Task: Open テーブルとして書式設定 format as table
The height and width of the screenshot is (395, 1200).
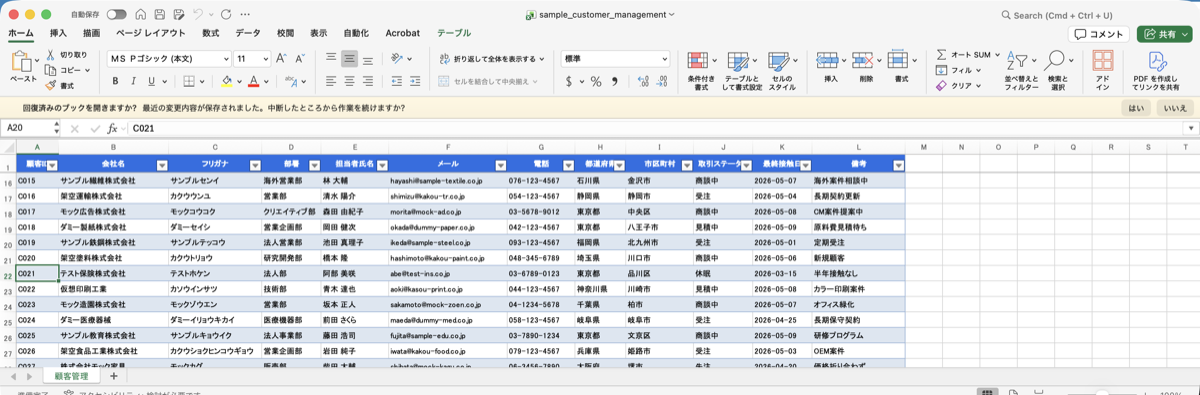Action: 742,71
